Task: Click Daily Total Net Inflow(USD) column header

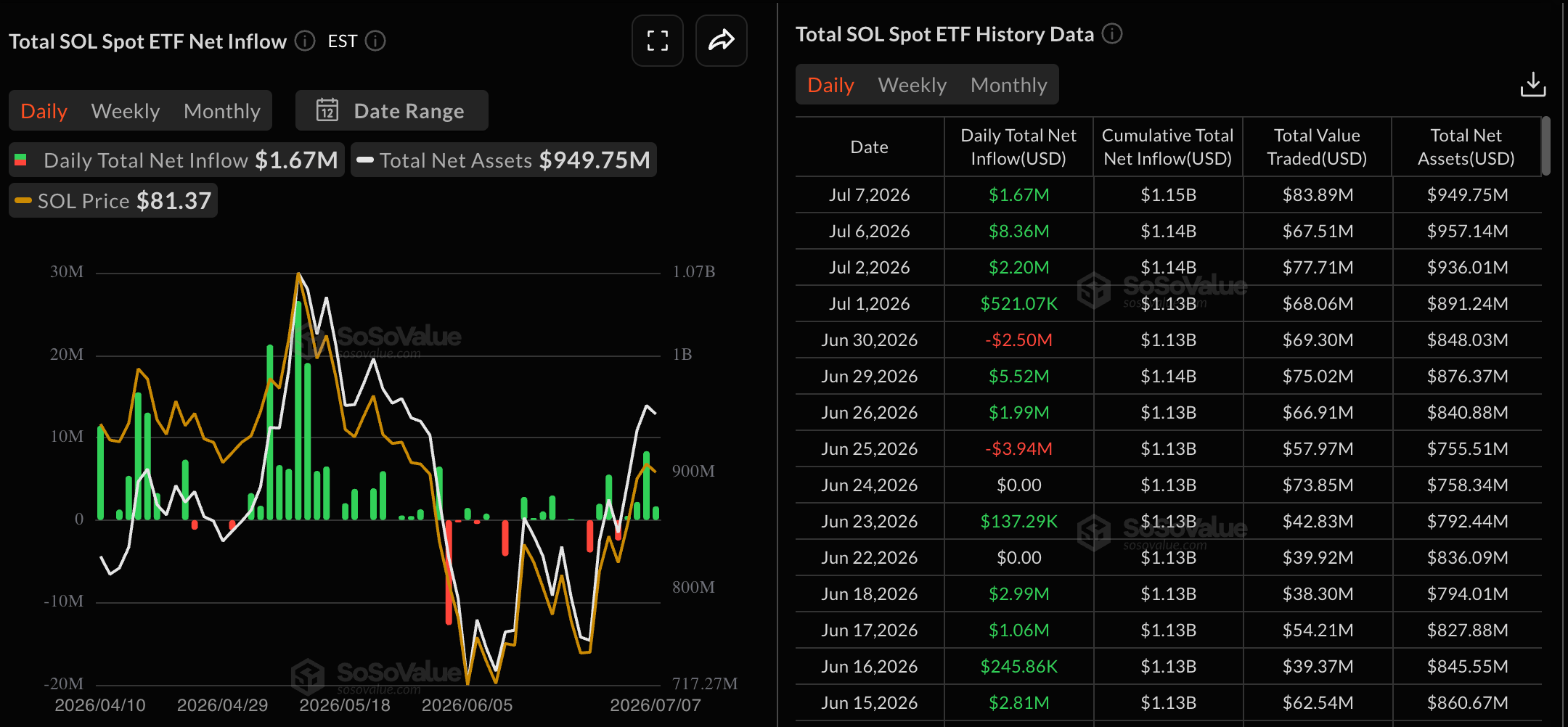Action: click(1018, 147)
